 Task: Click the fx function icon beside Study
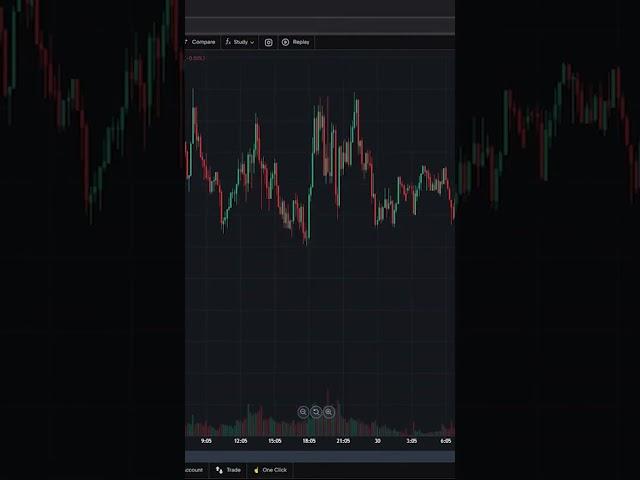(x=228, y=42)
